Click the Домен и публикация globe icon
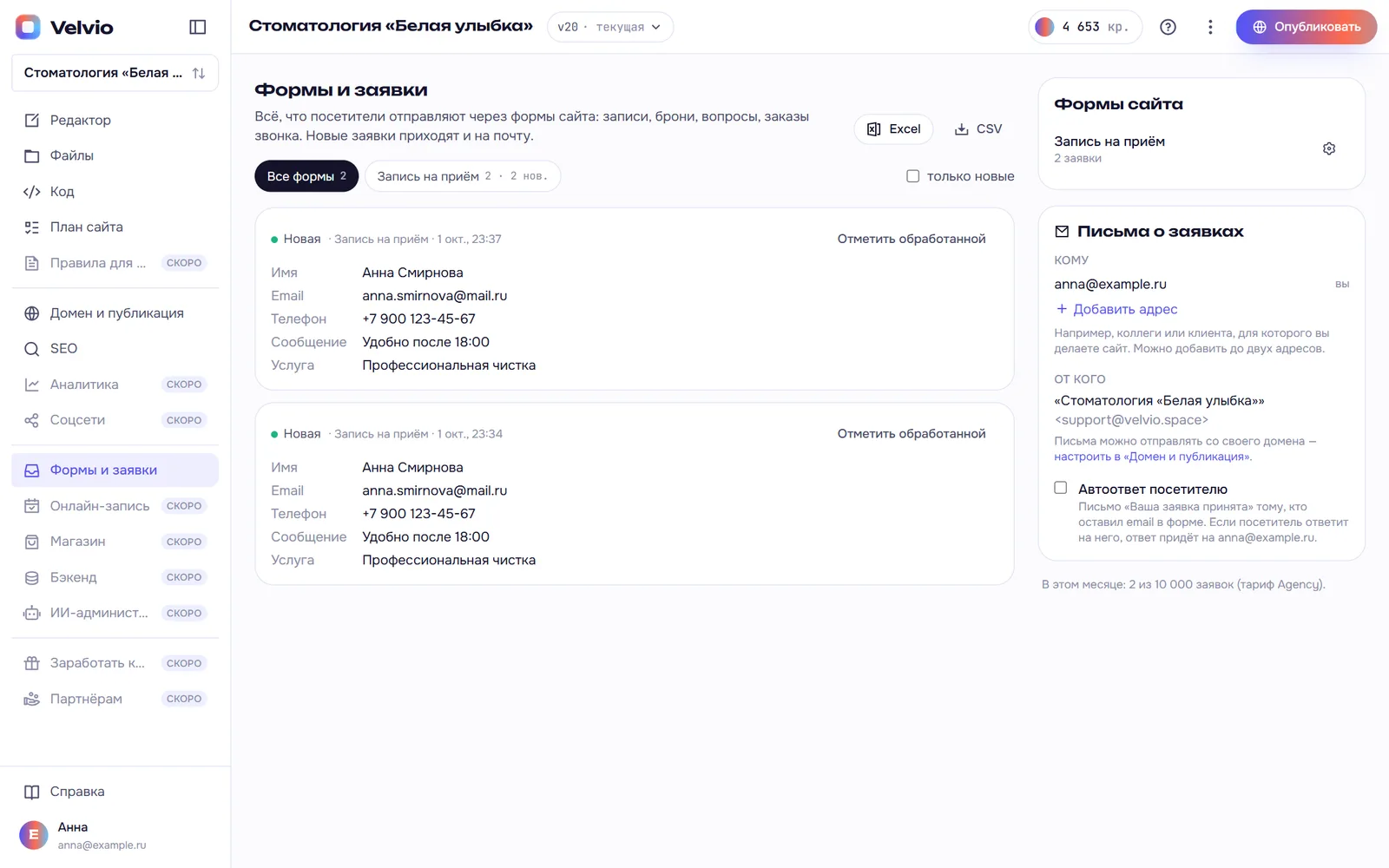This screenshot has width=1389, height=868. pos(32,313)
